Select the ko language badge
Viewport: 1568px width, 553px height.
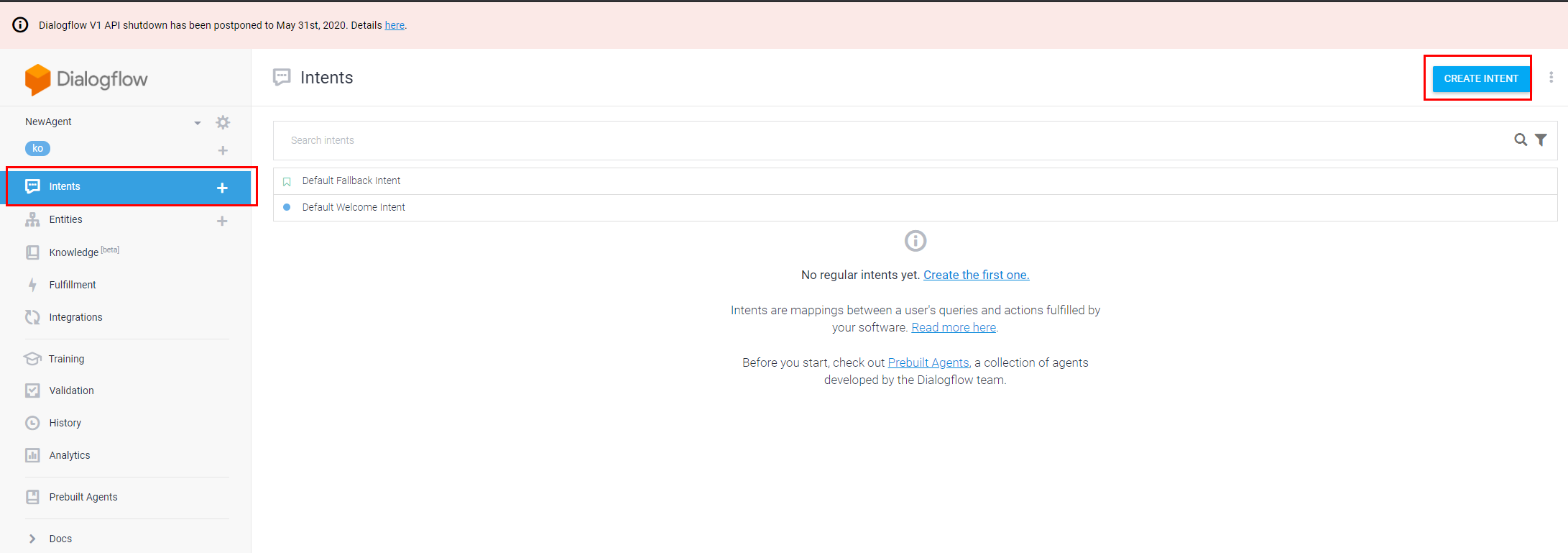(x=37, y=148)
